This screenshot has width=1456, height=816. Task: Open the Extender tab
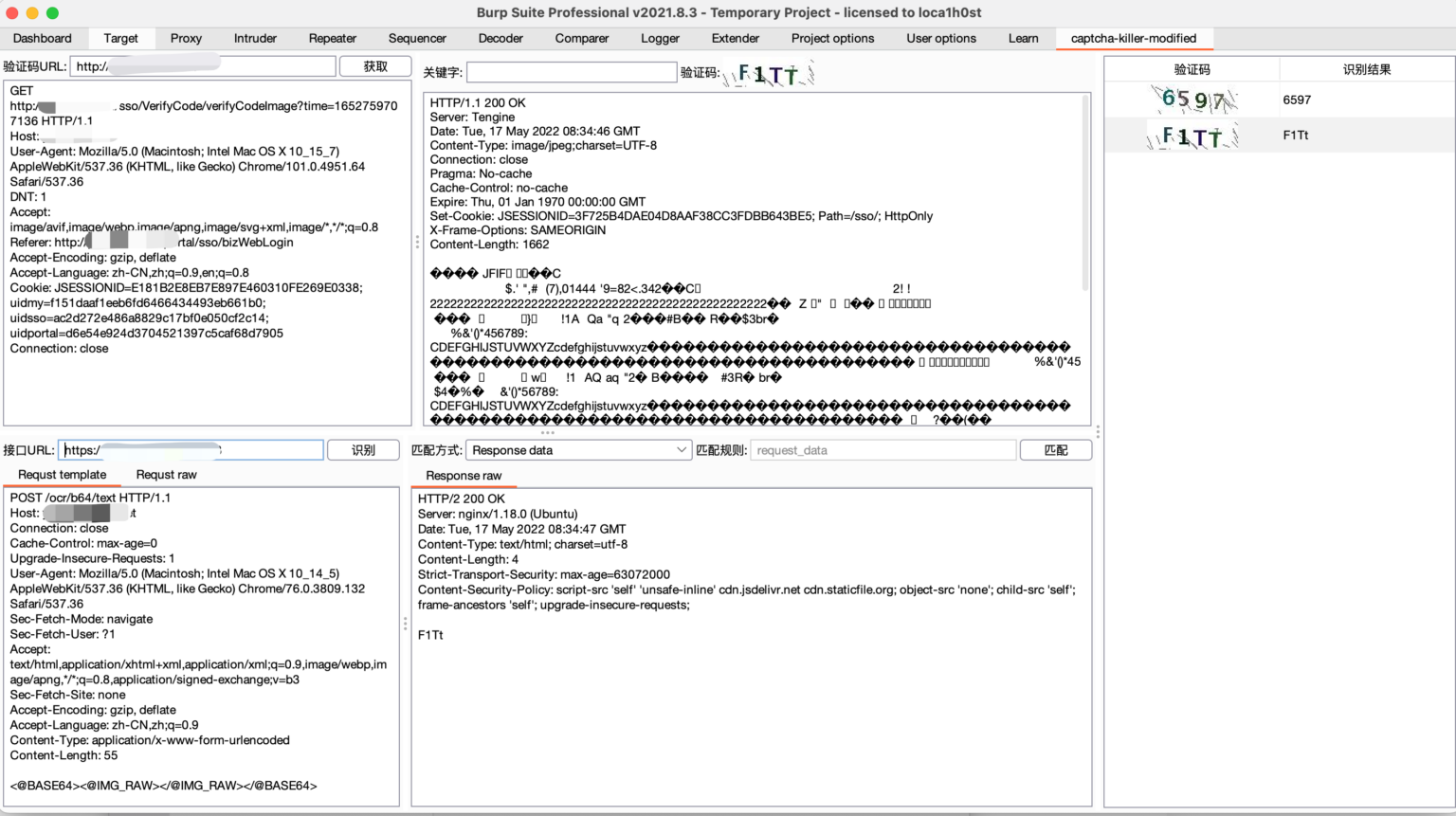point(735,38)
